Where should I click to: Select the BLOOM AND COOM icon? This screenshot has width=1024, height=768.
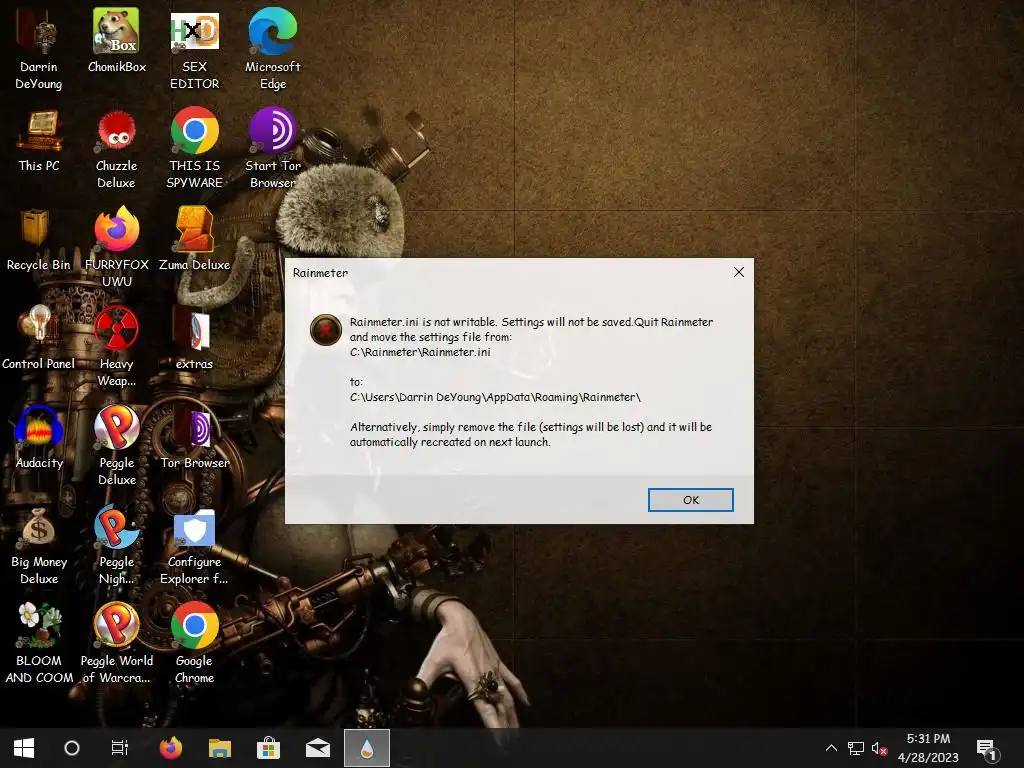39,644
